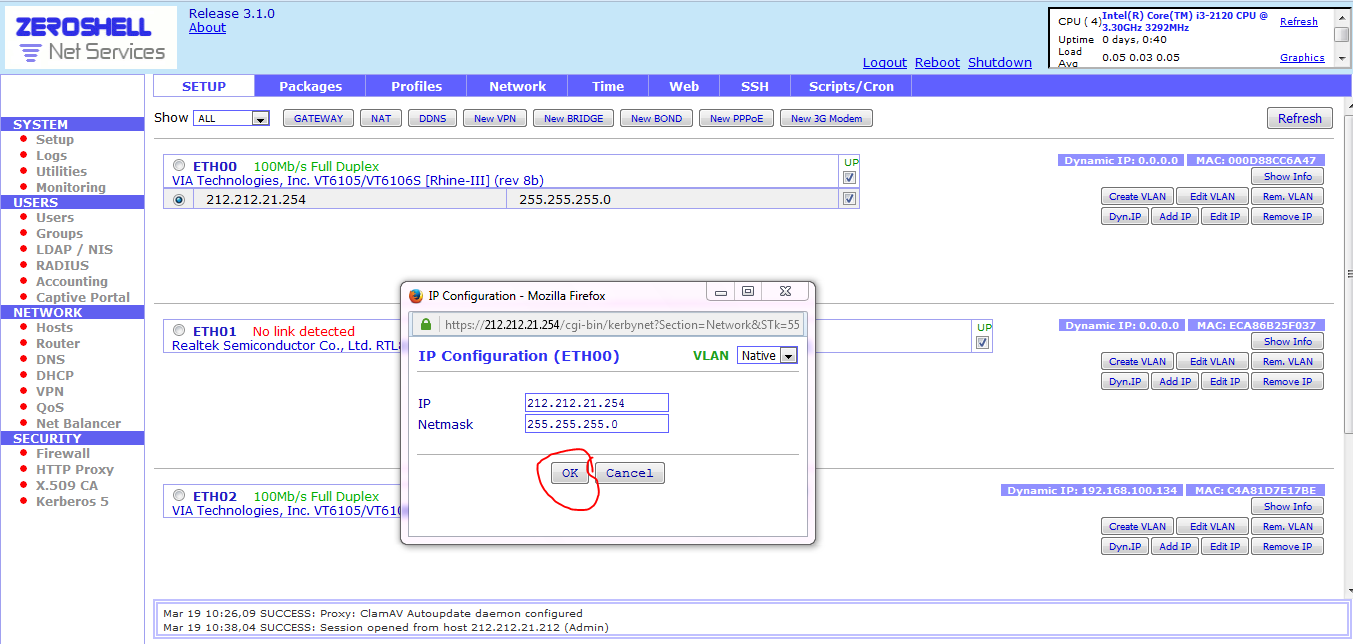The width and height of the screenshot is (1353, 644).
Task: Click the New VPN button
Action: point(495,118)
